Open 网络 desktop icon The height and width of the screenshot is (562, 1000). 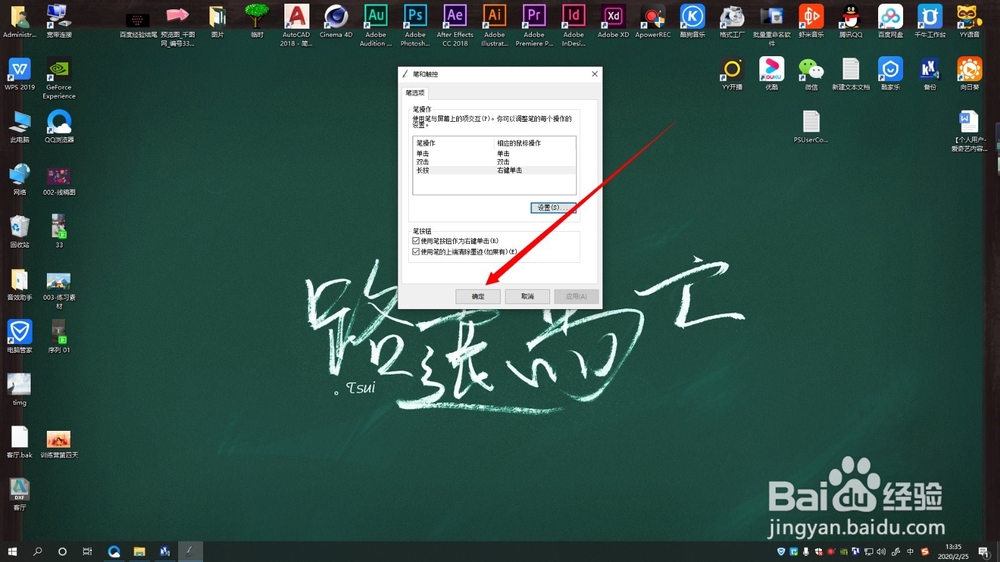(20, 179)
